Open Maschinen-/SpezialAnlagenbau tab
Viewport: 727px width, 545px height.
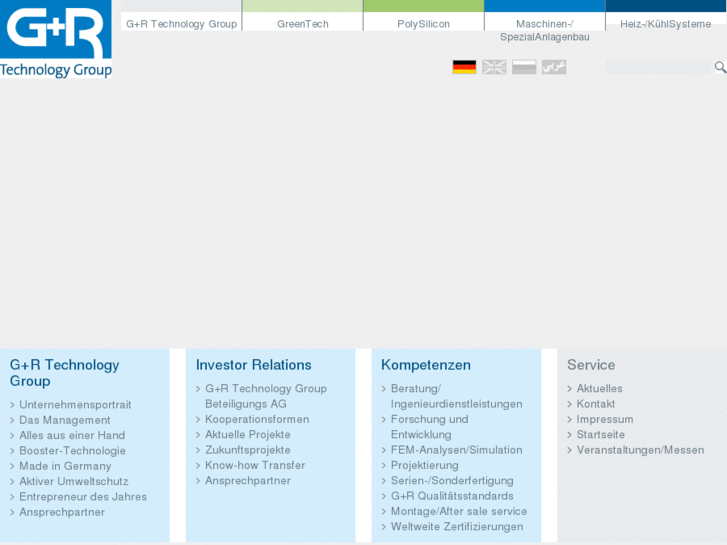545,30
